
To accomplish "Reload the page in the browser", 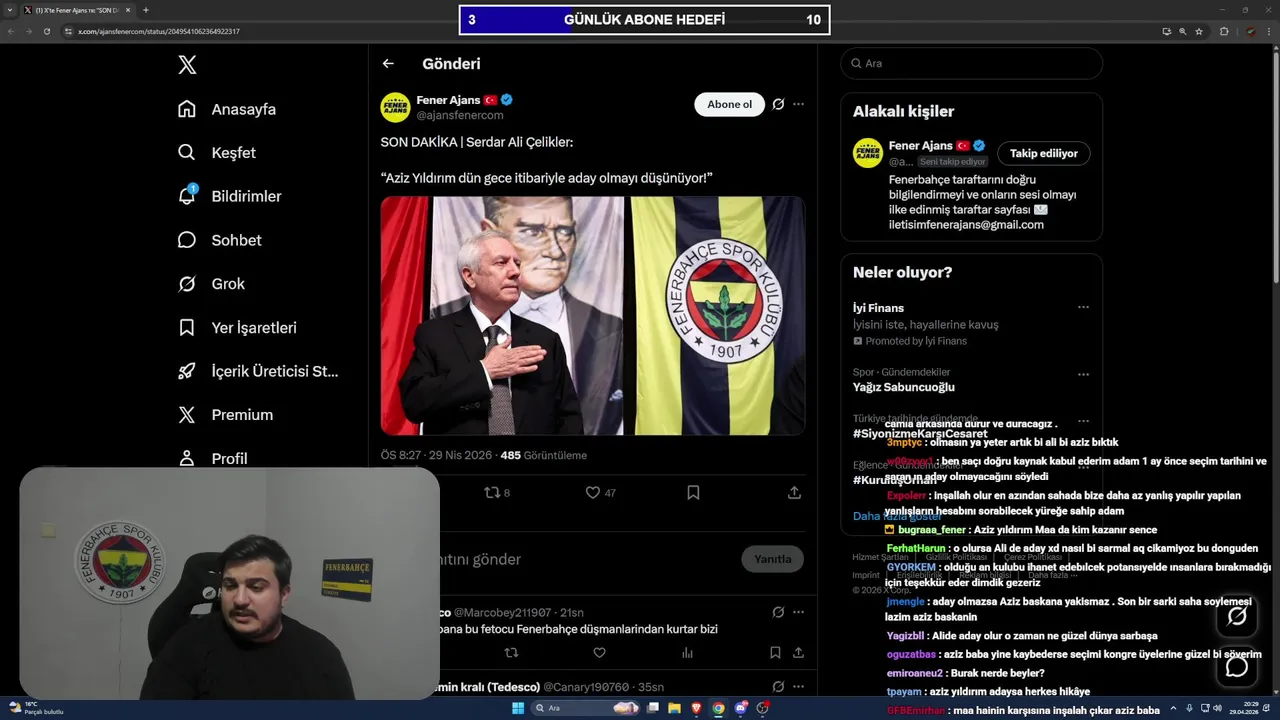I will click(46, 31).
